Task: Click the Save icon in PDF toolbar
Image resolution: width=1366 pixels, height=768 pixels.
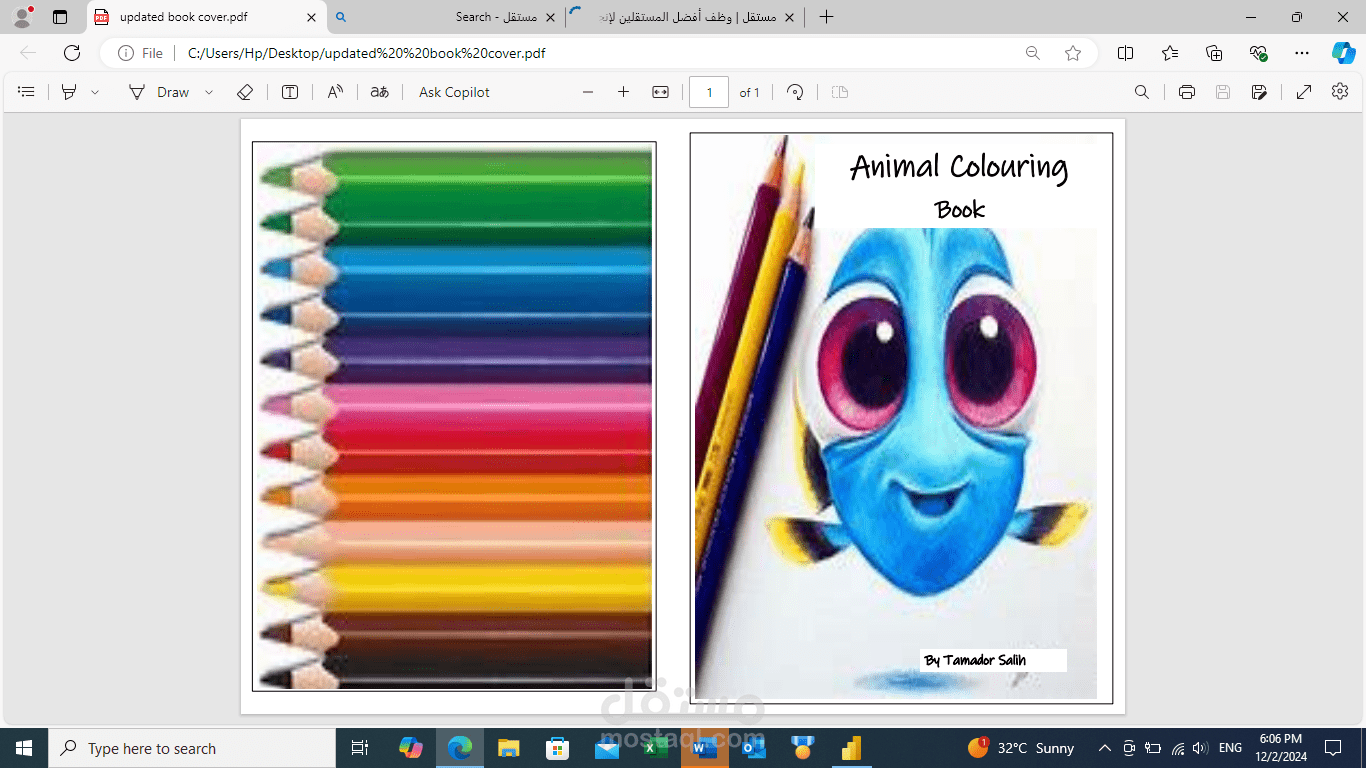Action: (x=1222, y=92)
